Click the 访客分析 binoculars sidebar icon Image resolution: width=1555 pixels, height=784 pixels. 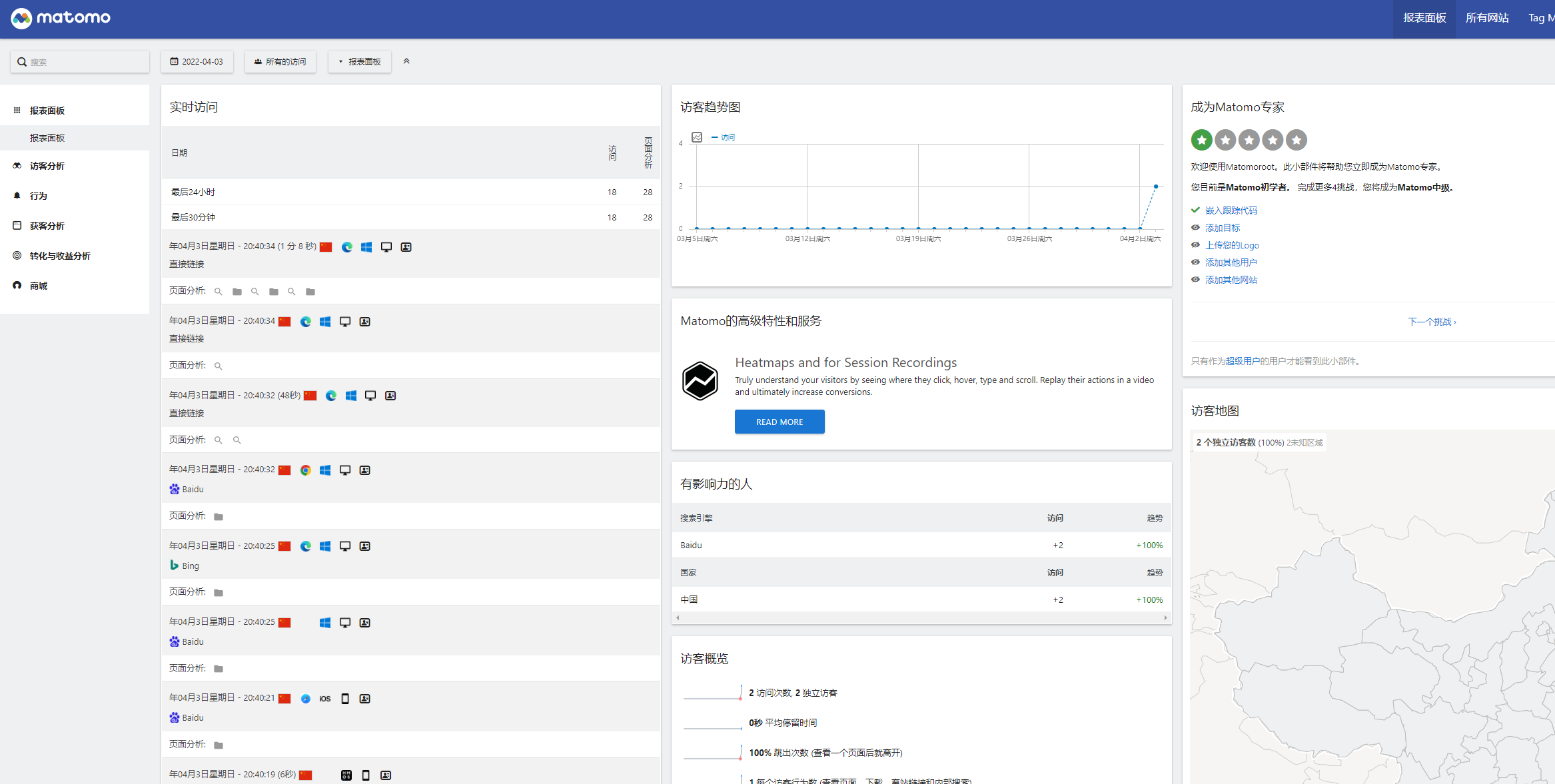[x=17, y=166]
